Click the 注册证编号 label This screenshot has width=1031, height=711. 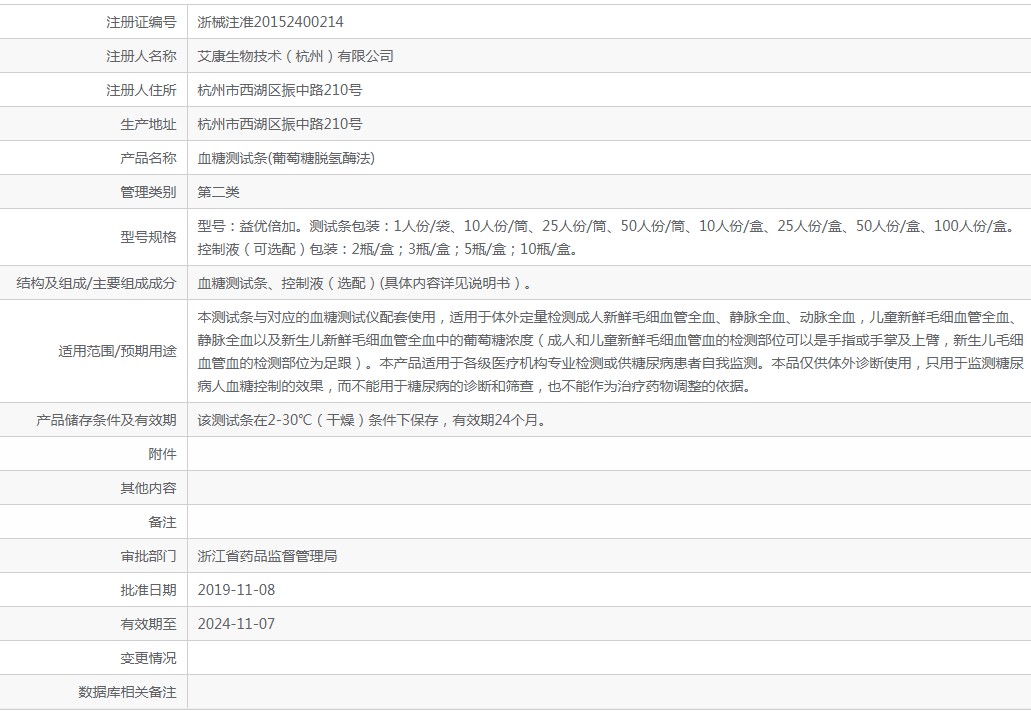[x=141, y=22]
